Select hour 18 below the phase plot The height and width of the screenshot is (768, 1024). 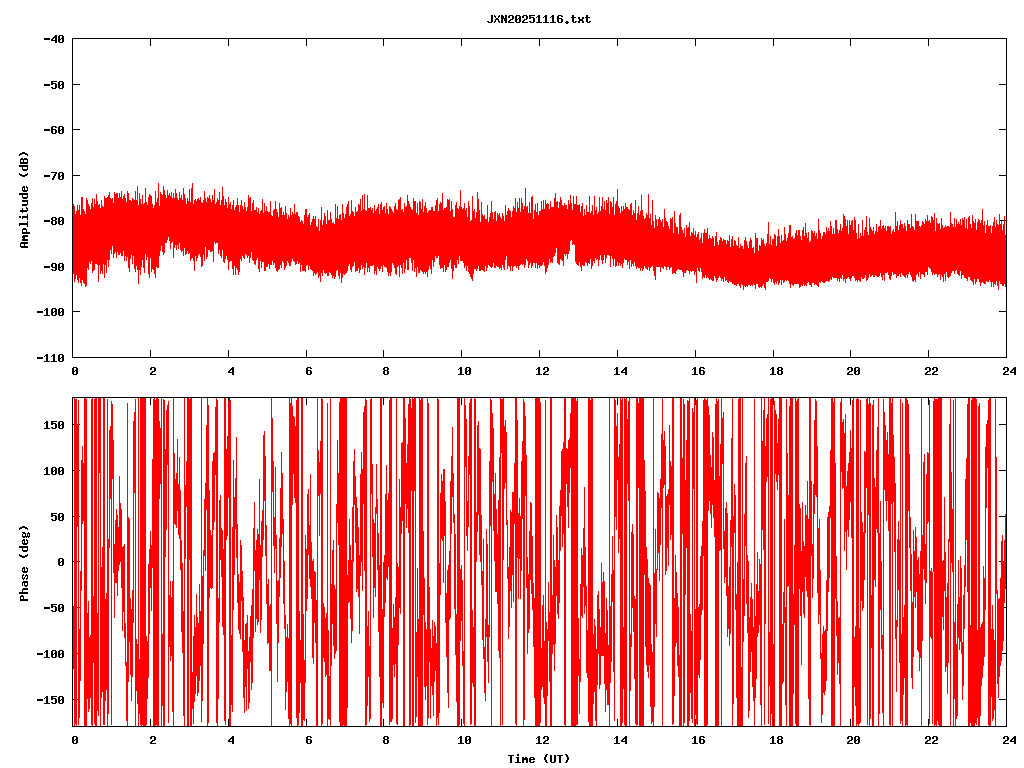pos(772,740)
